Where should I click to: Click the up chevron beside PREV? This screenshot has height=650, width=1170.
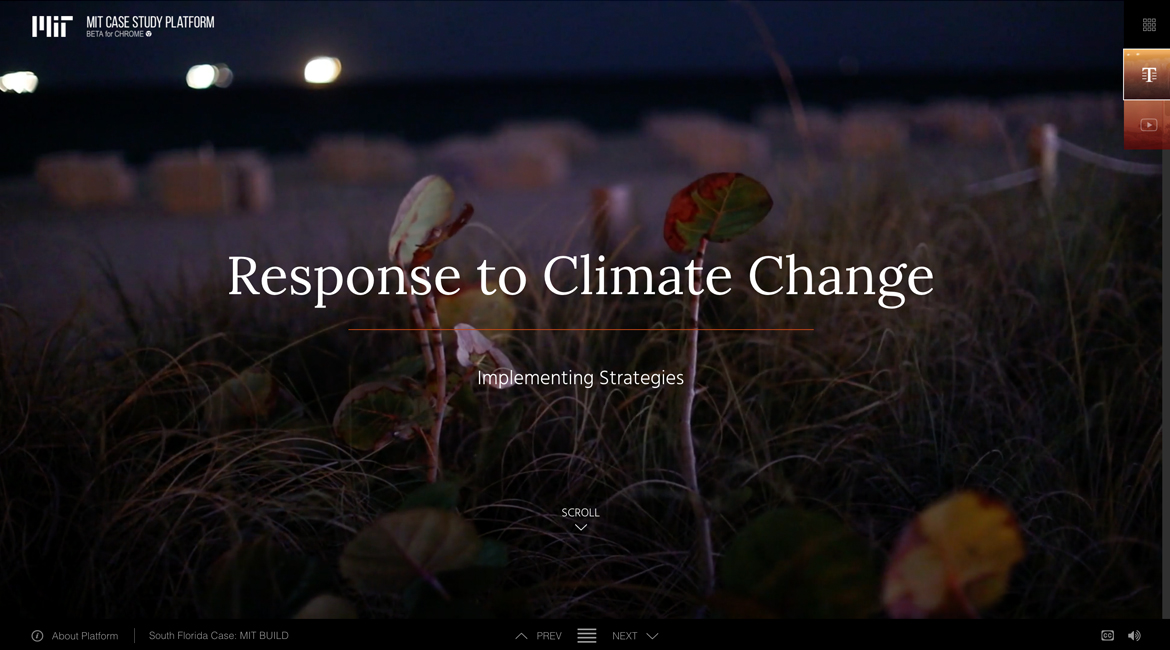[x=522, y=636]
